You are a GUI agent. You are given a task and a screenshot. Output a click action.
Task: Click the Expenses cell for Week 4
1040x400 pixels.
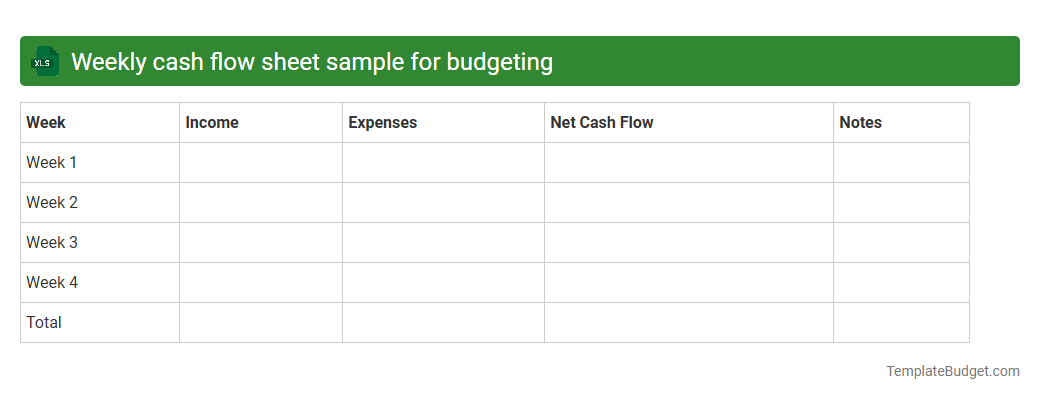(443, 283)
